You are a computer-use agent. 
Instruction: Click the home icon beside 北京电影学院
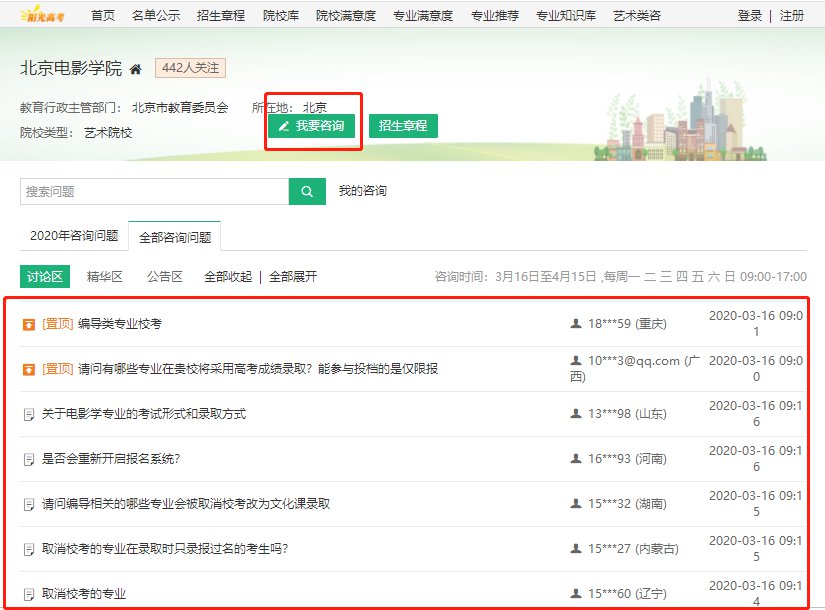coord(136,69)
